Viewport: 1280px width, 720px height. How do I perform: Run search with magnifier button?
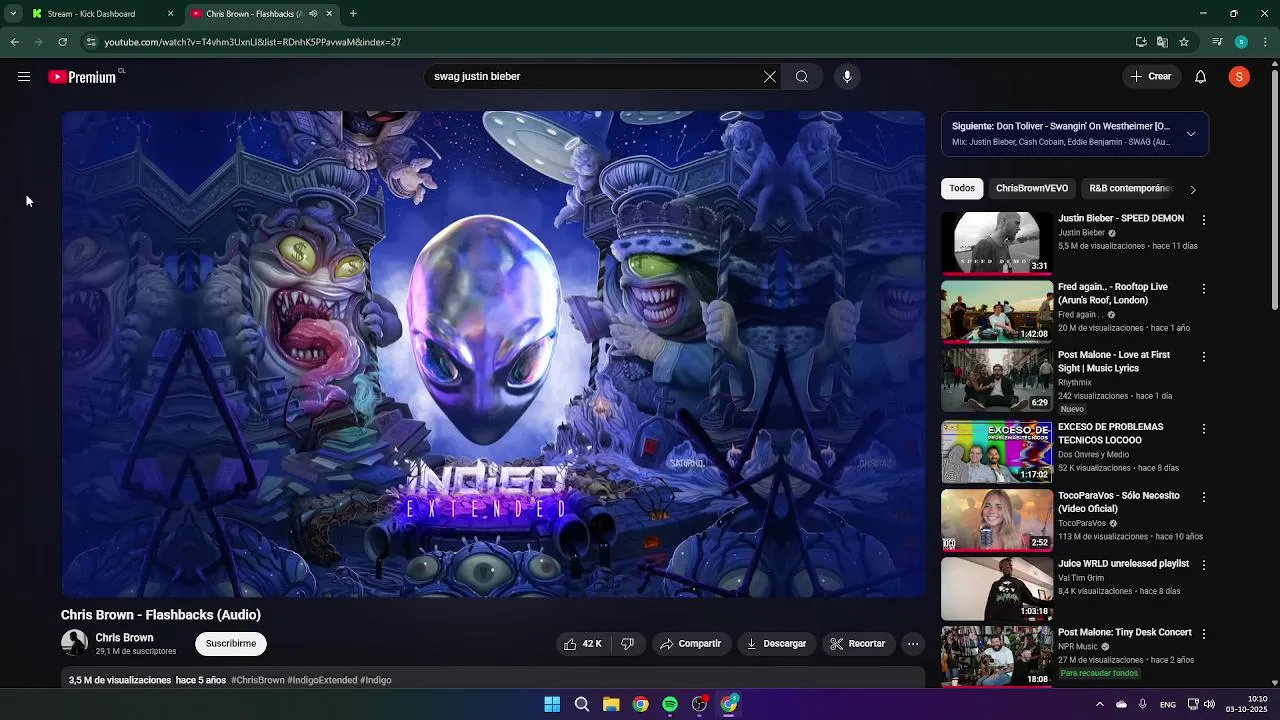pyautogui.click(x=802, y=77)
